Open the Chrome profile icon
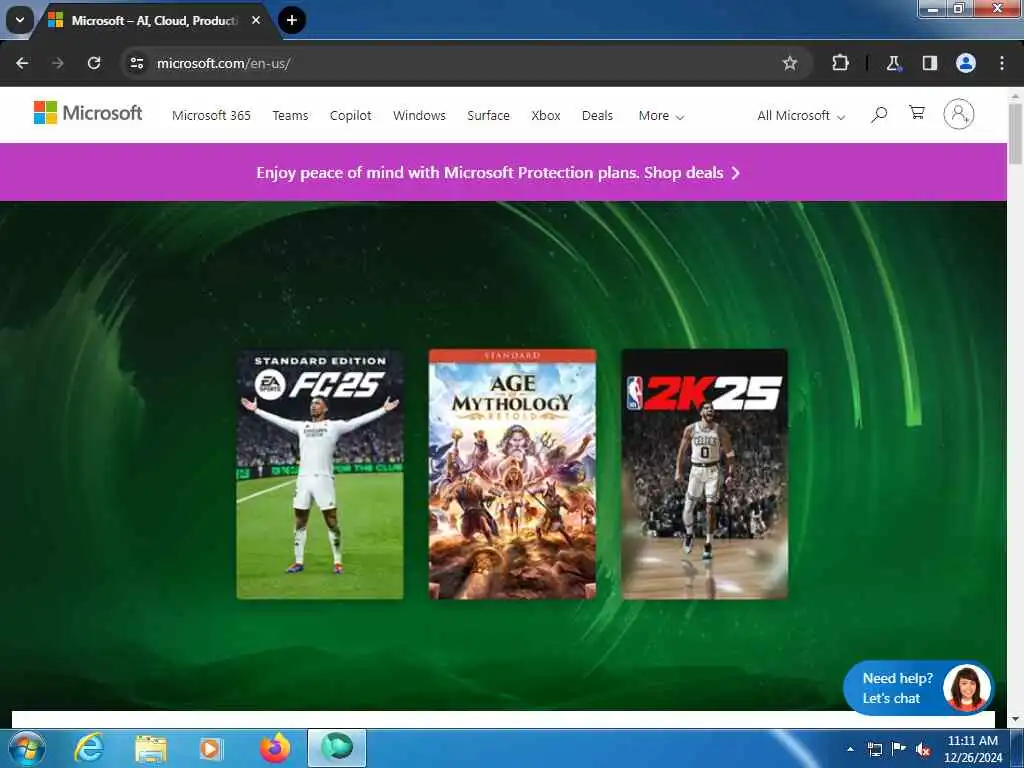This screenshot has height=768, width=1024. tap(965, 63)
